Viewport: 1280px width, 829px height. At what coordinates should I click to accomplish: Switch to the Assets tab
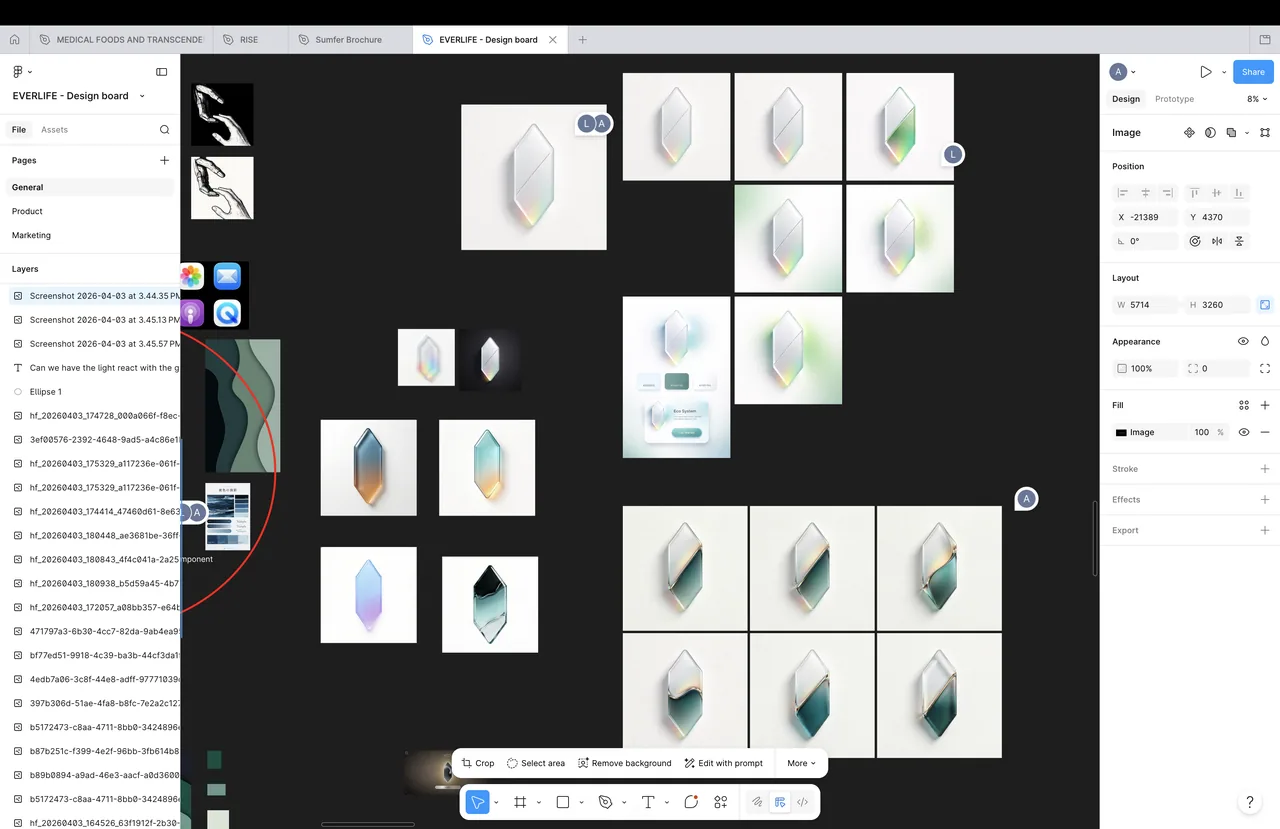click(54, 130)
